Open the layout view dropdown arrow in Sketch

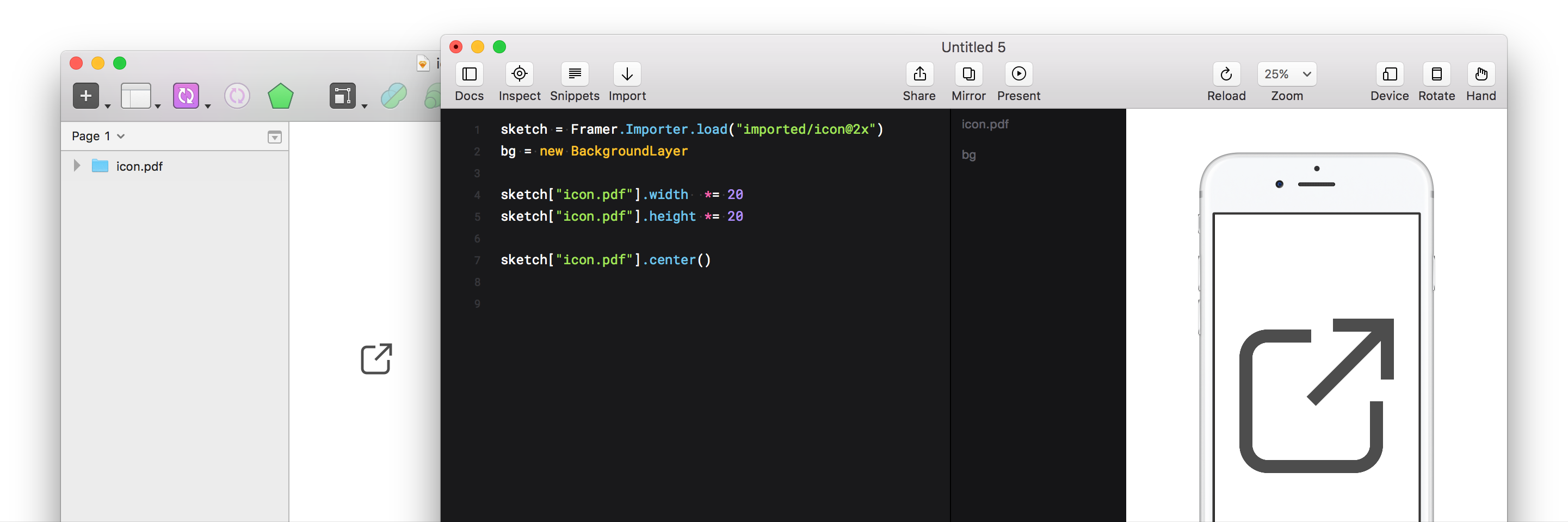(x=158, y=106)
